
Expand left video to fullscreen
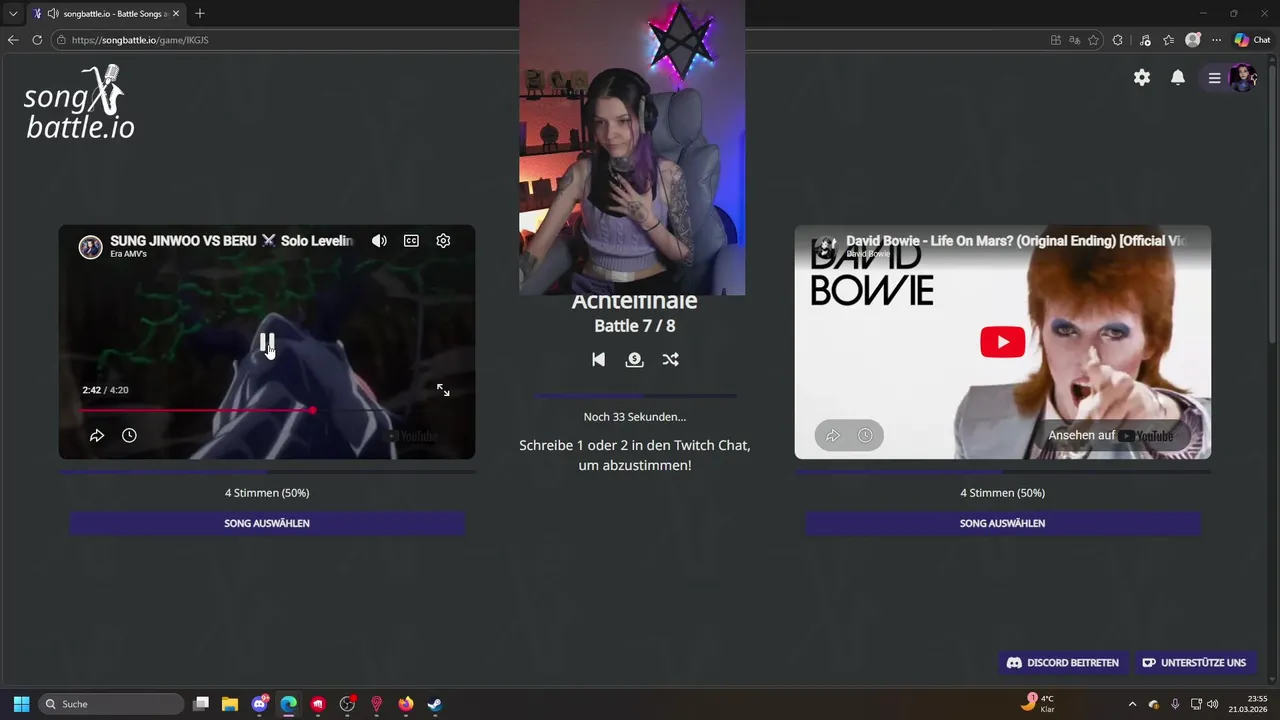[x=443, y=390]
